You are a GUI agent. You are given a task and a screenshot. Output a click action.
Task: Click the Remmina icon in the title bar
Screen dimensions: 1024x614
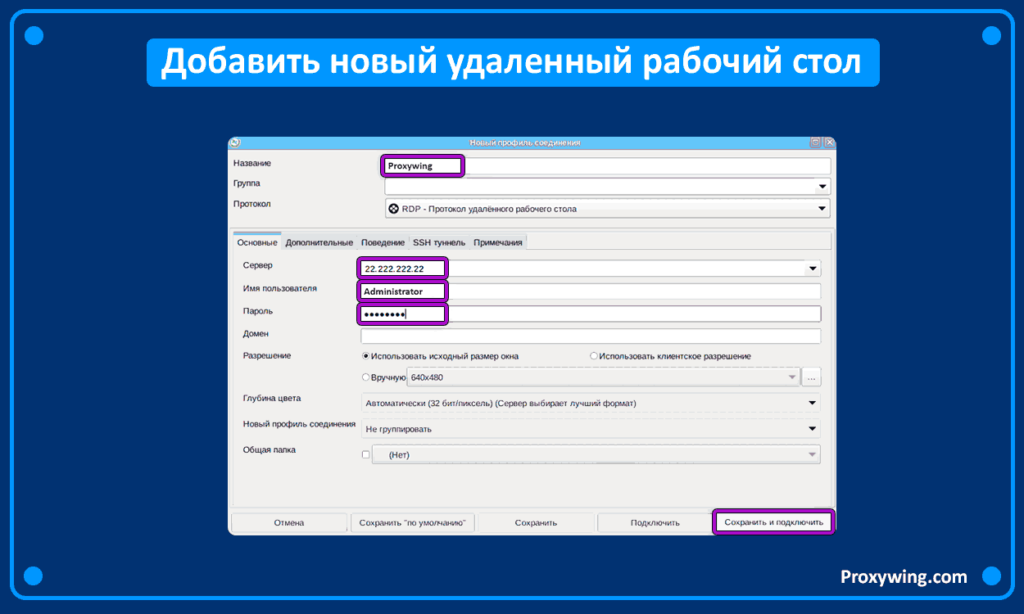236,142
